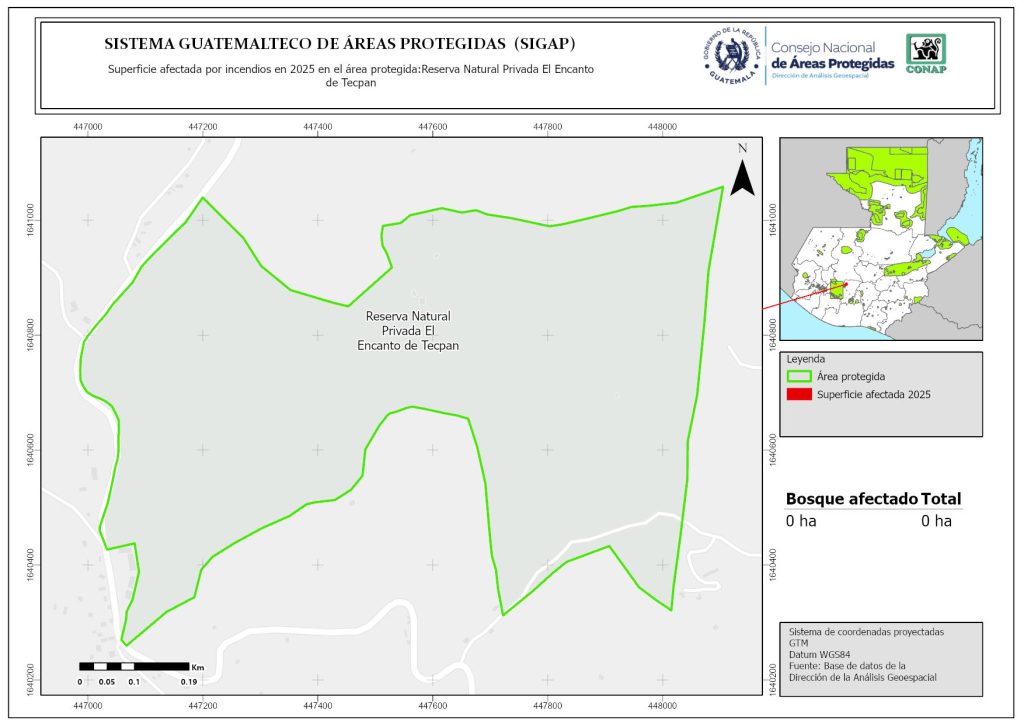
Task: Select the red Superficie afectada 2025 swatch
Action: [798, 395]
